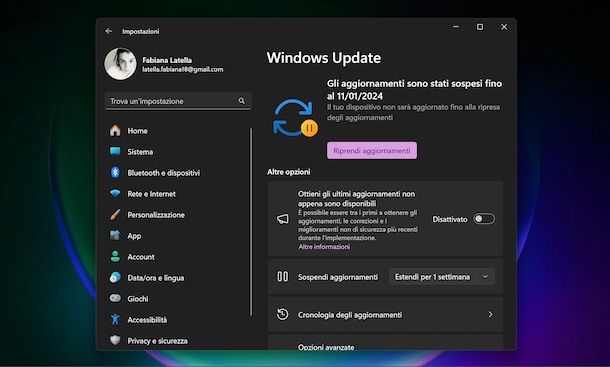Click the megaphone icon for latest updates
The height and width of the screenshot is (367, 610).
pos(283,219)
